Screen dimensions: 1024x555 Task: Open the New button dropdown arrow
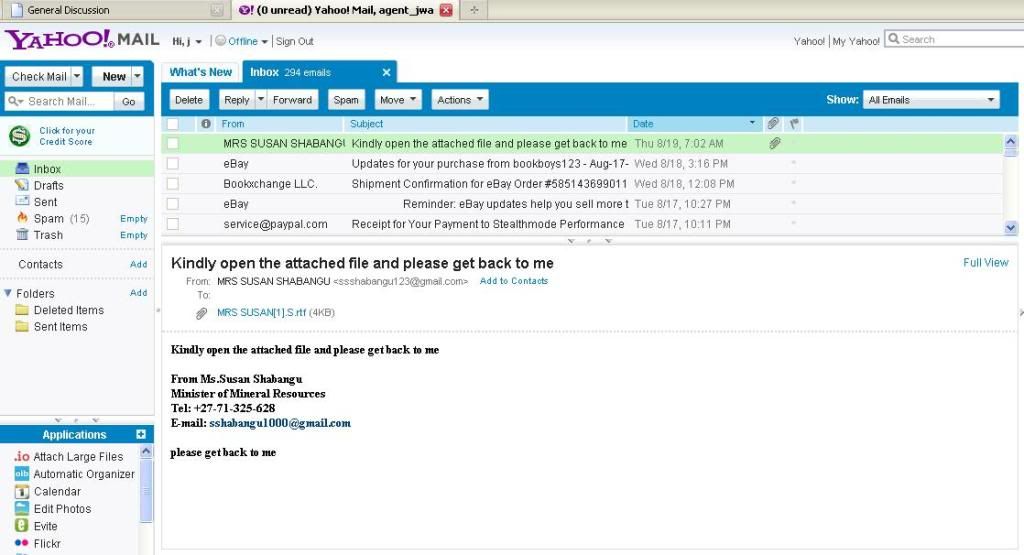pyautogui.click(x=138, y=76)
